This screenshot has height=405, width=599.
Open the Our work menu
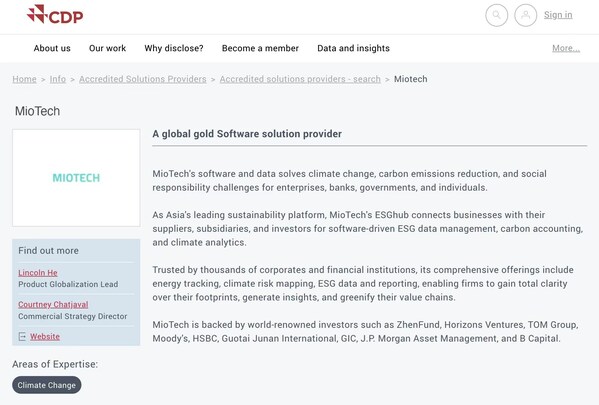(107, 48)
